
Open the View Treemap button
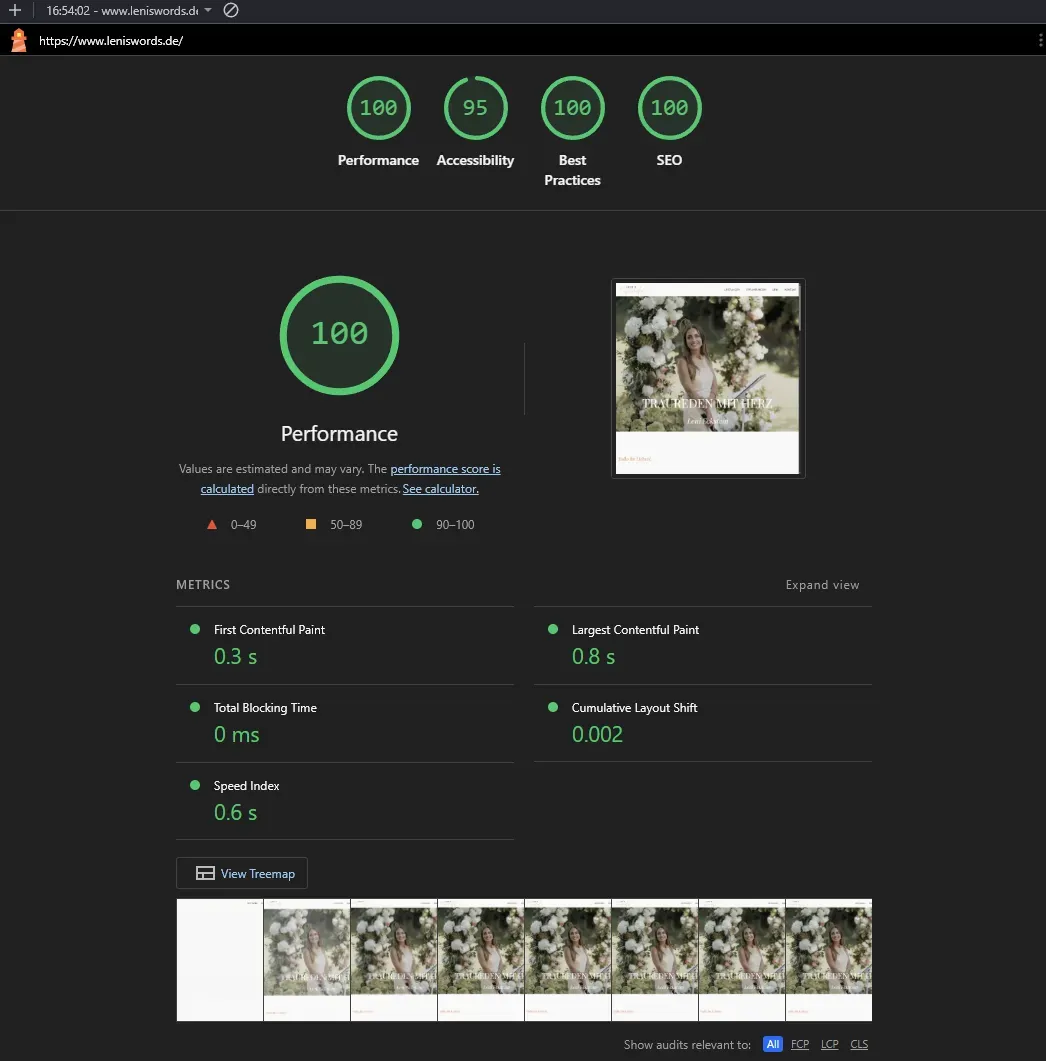pyautogui.click(x=241, y=873)
